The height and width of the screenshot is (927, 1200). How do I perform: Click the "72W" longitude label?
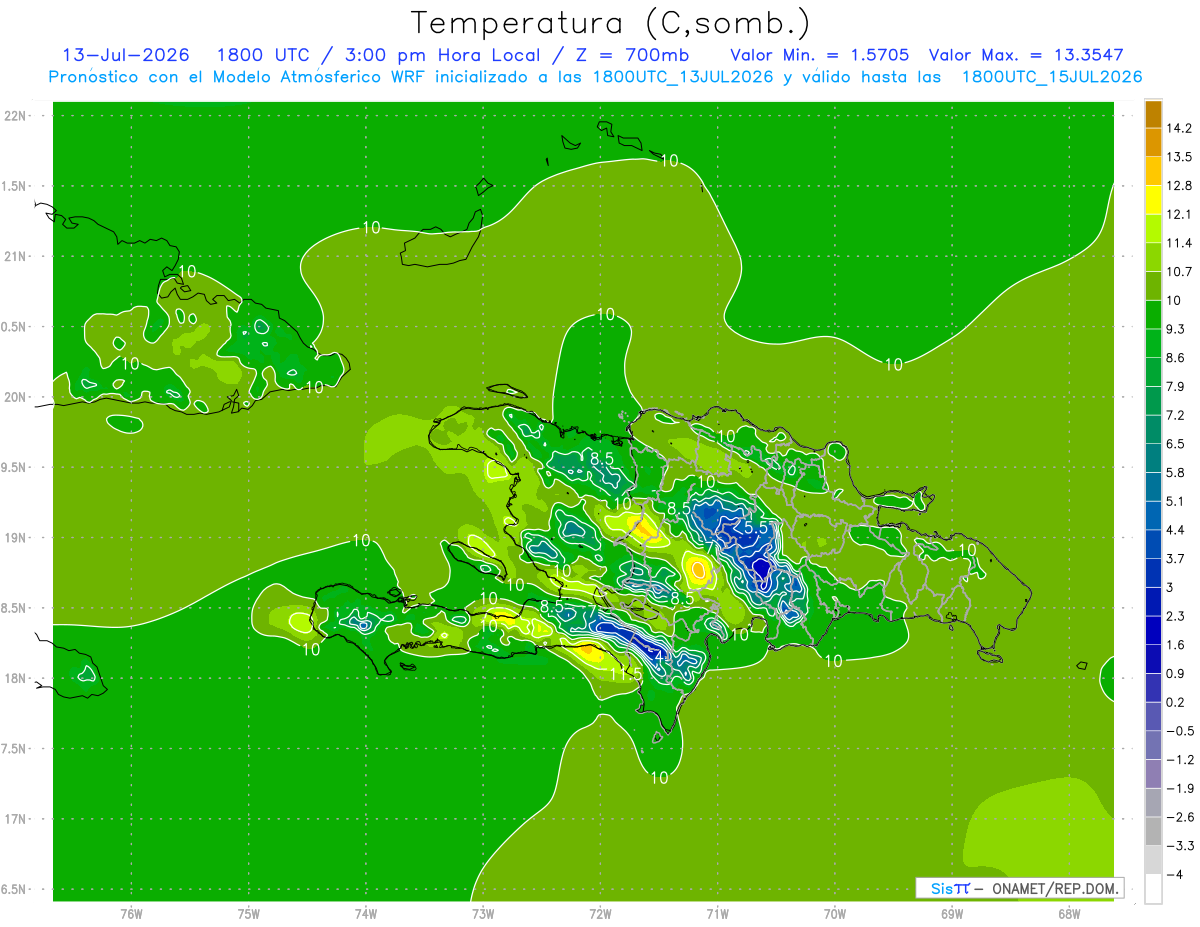pos(600,914)
